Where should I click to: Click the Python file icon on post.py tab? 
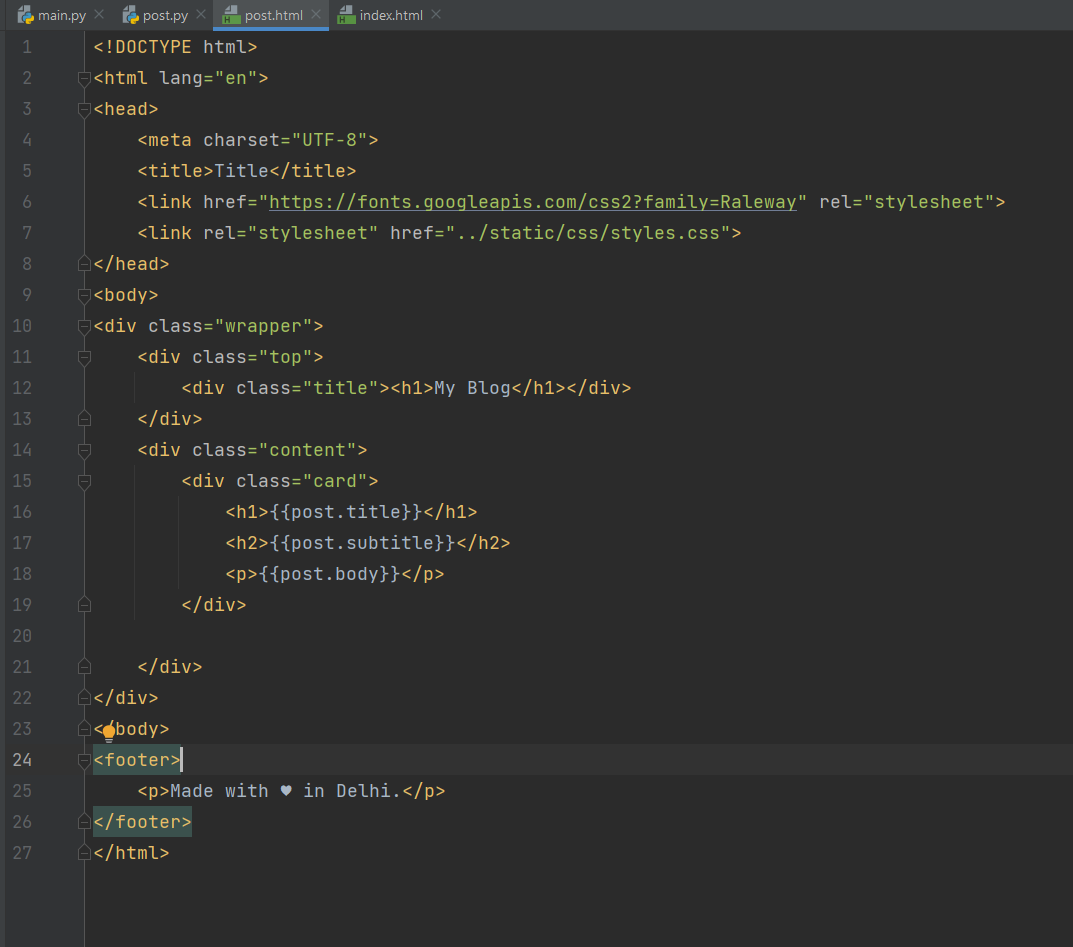click(130, 15)
